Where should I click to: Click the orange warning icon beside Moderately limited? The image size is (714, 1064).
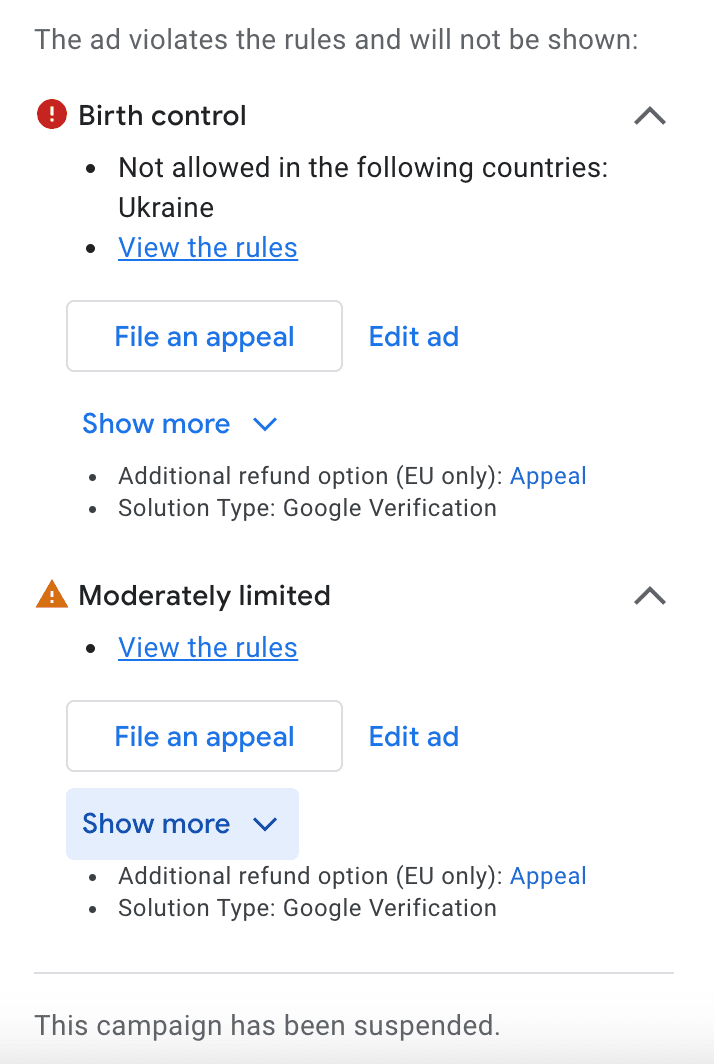(51, 595)
